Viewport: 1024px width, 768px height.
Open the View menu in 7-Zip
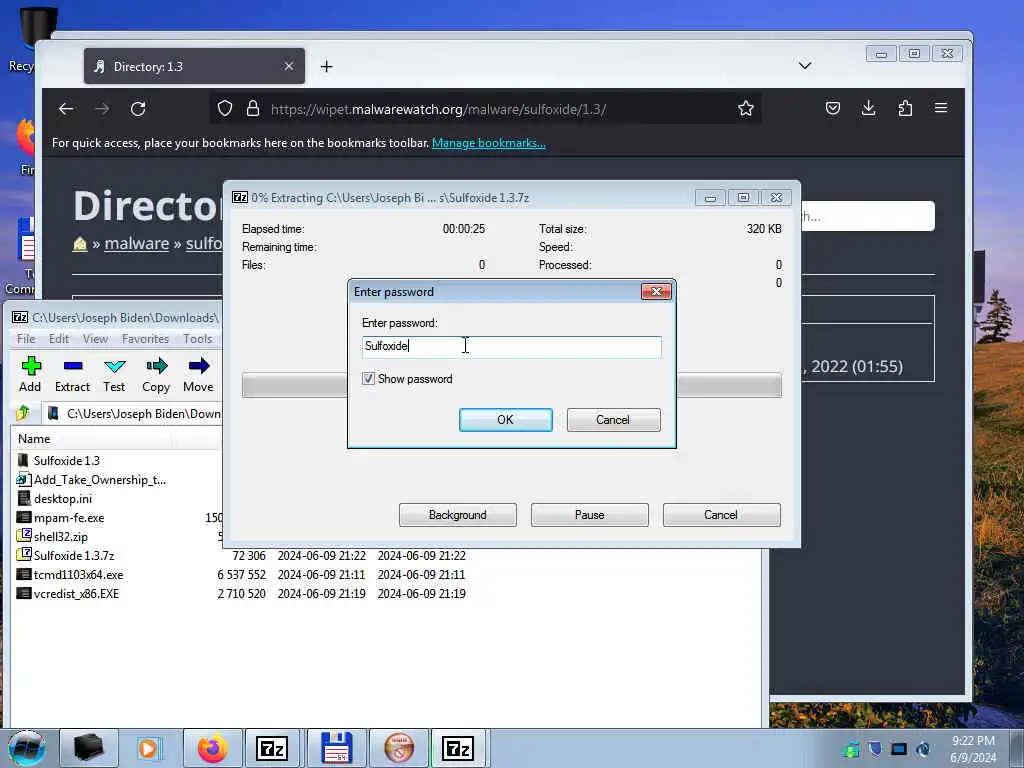click(x=95, y=339)
